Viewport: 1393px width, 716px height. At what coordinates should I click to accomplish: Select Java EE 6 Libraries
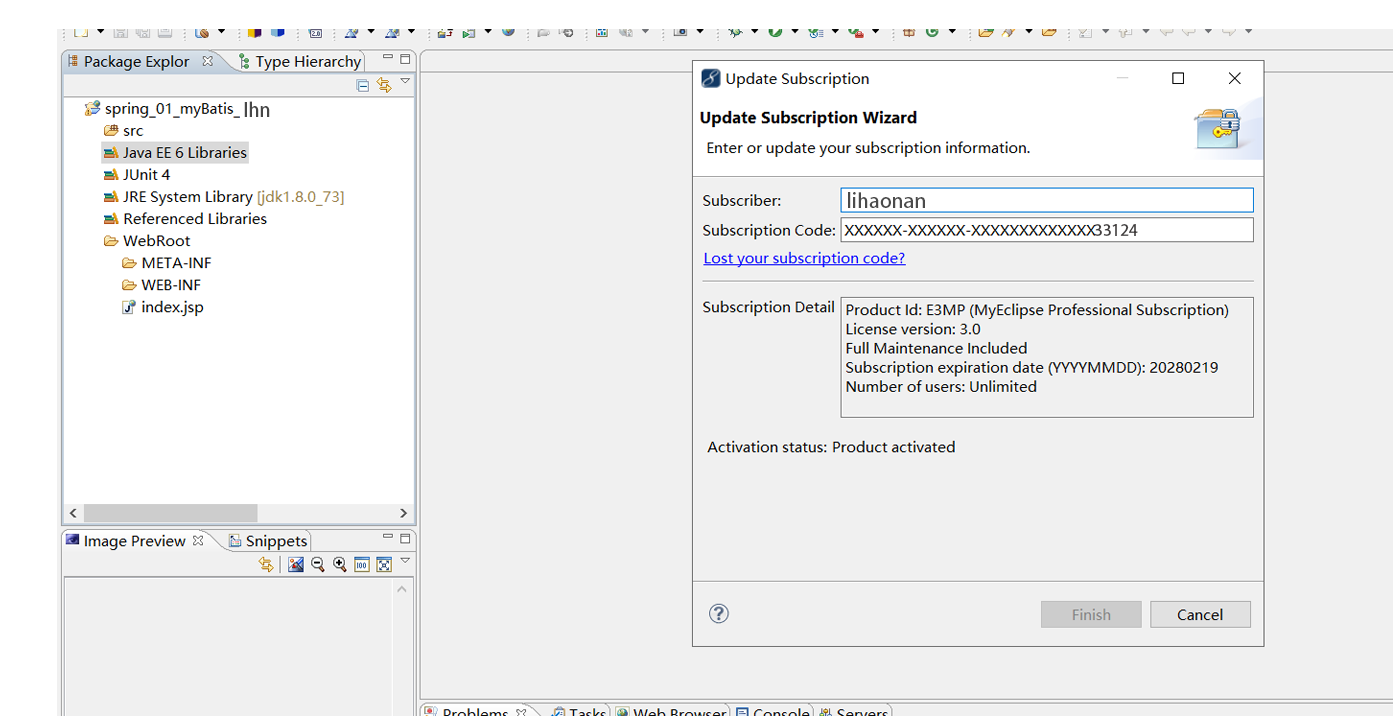tap(175, 153)
